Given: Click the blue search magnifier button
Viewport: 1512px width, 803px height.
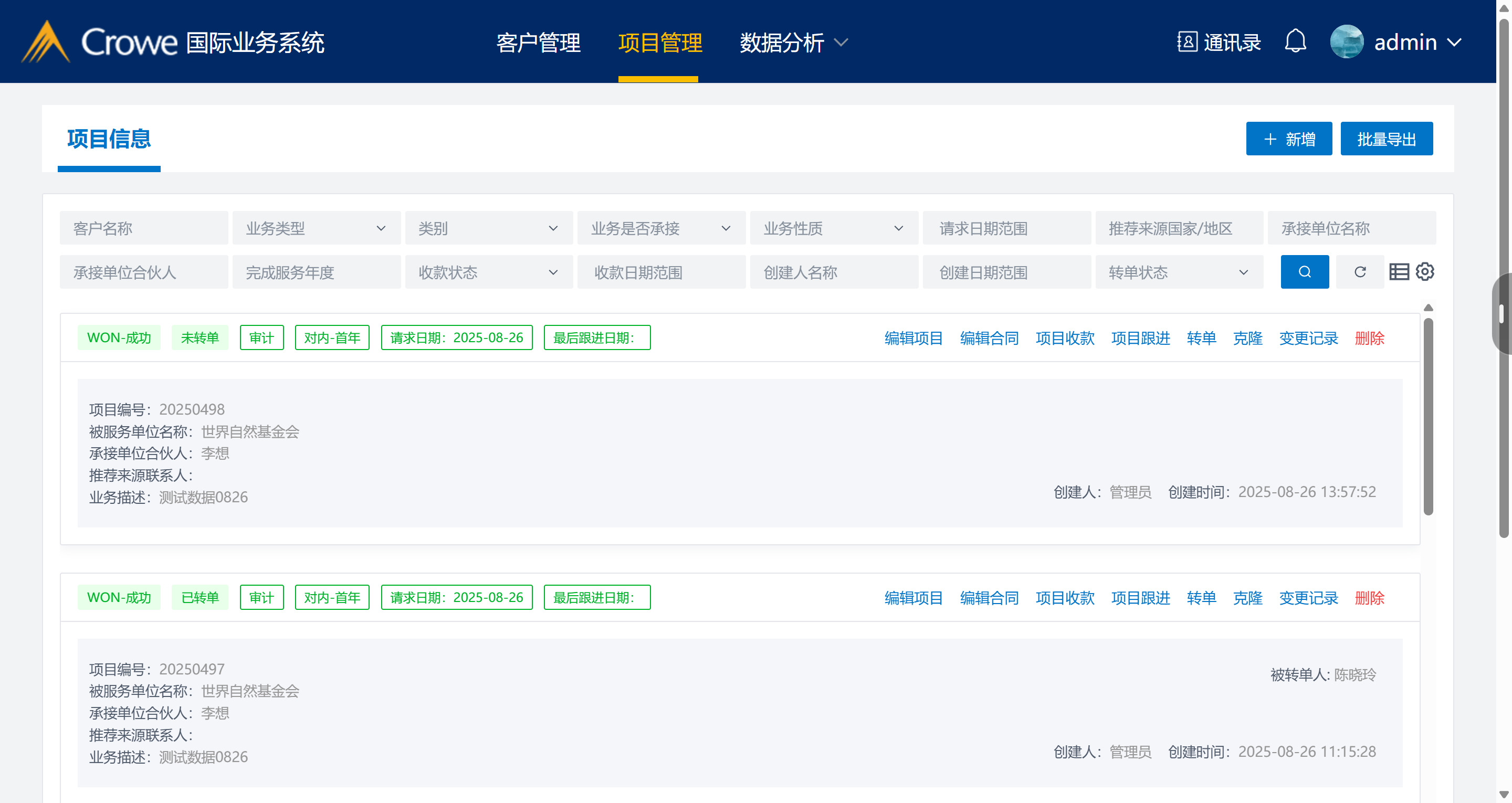Looking at the screenshot, I should click(x=1304, y=272).
